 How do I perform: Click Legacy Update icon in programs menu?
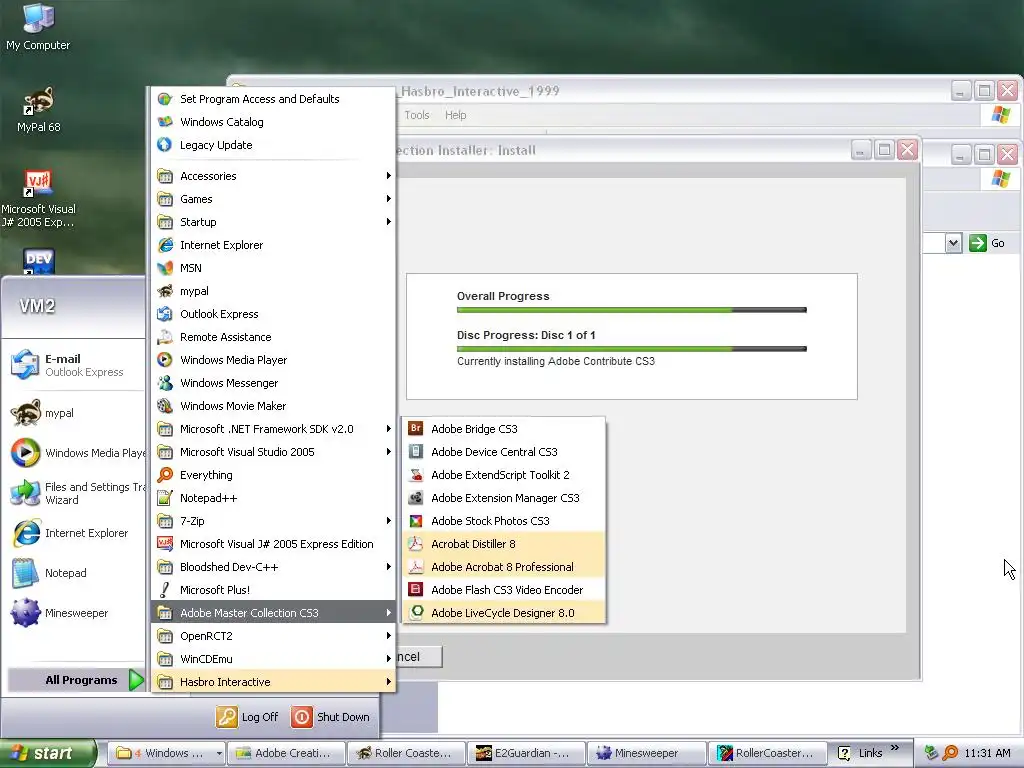click(165, 145)
